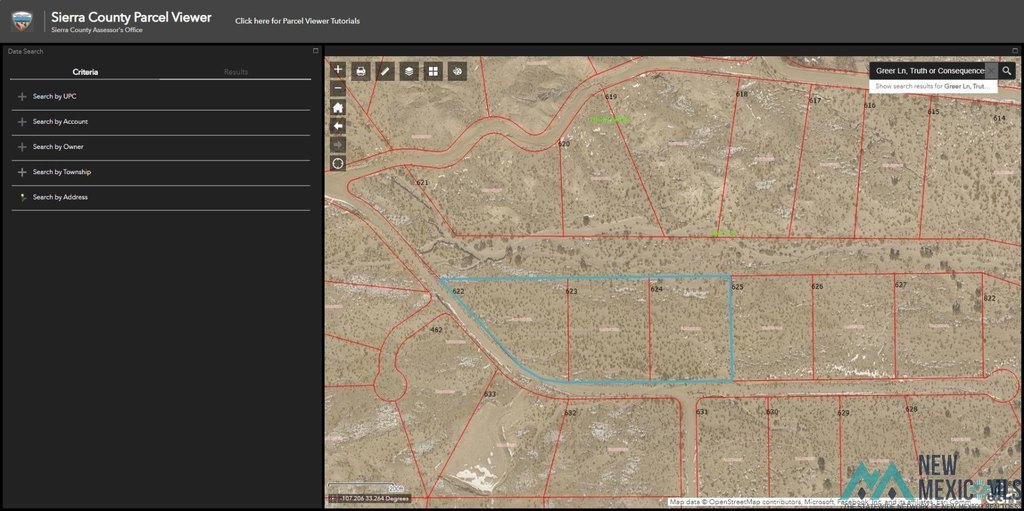Open the Parcel Viewer Tutorials link
The width and height of the screenshot is (1024, 511).
[x=297, y=21]
